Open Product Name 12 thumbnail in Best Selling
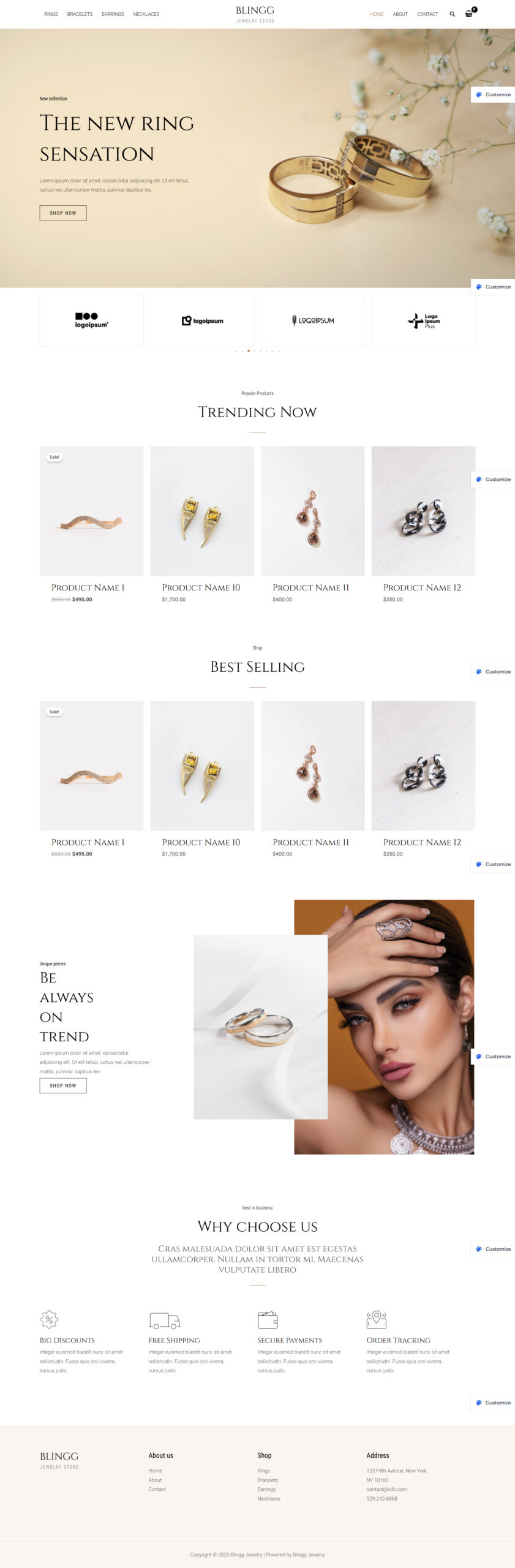 [423, 766]
